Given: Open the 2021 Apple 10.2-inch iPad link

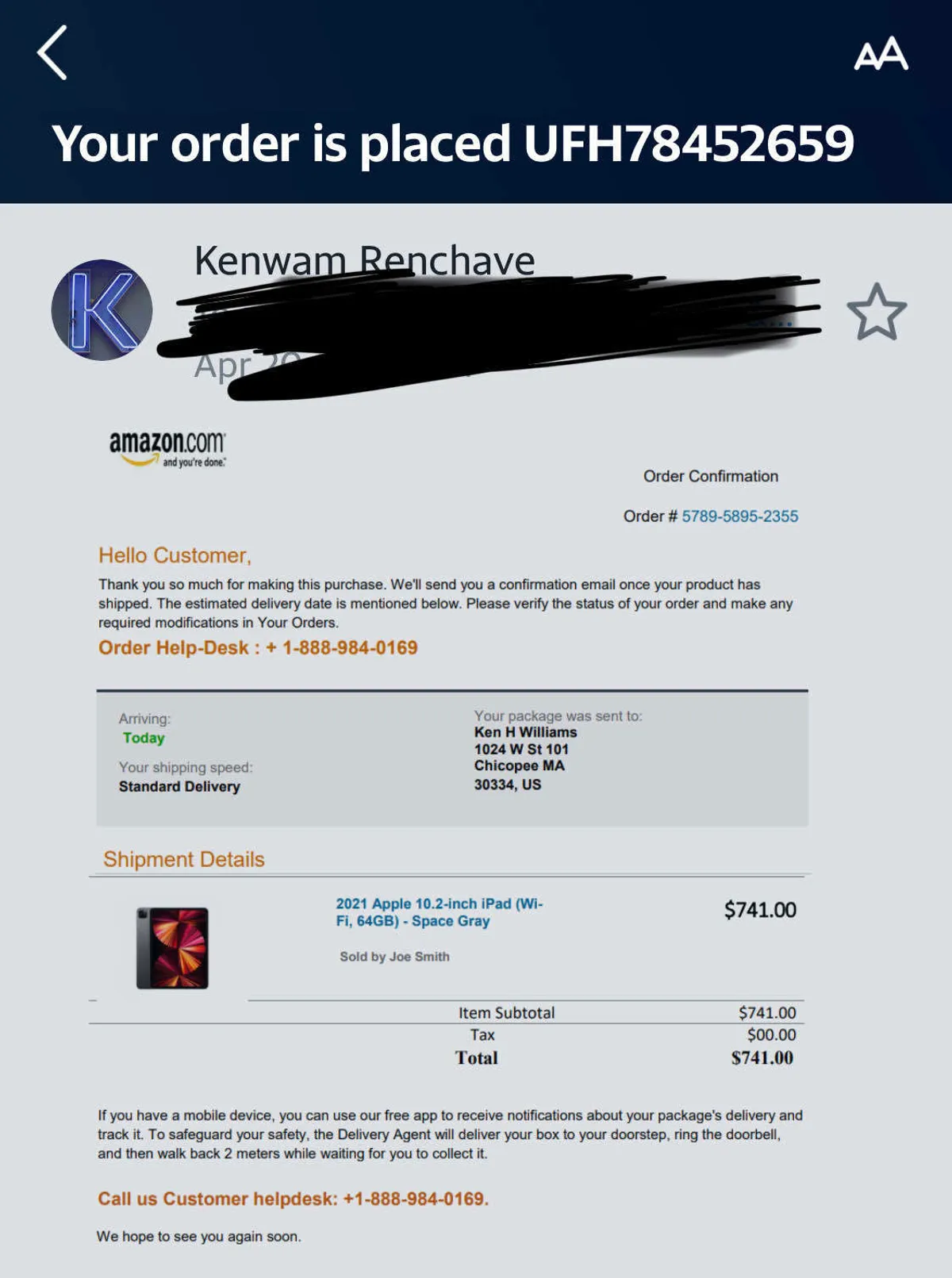Looking at the screenshot, I should click(439, 912).
